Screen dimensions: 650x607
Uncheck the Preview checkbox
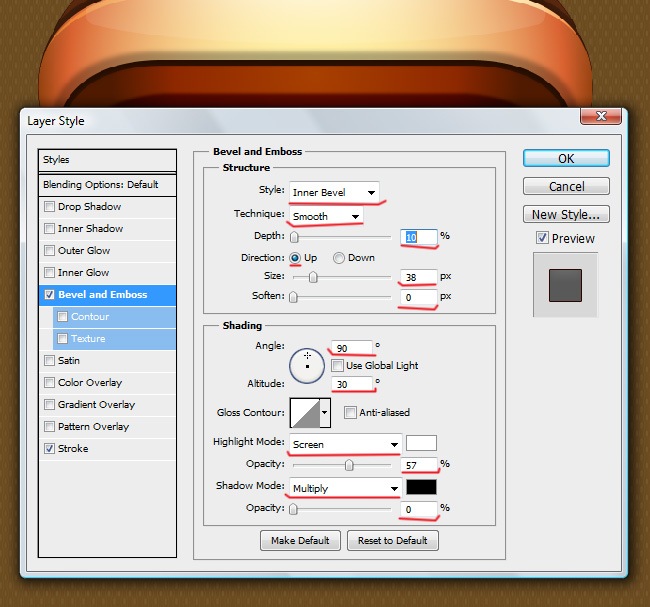pyautogui.click(x=542, y=239)
